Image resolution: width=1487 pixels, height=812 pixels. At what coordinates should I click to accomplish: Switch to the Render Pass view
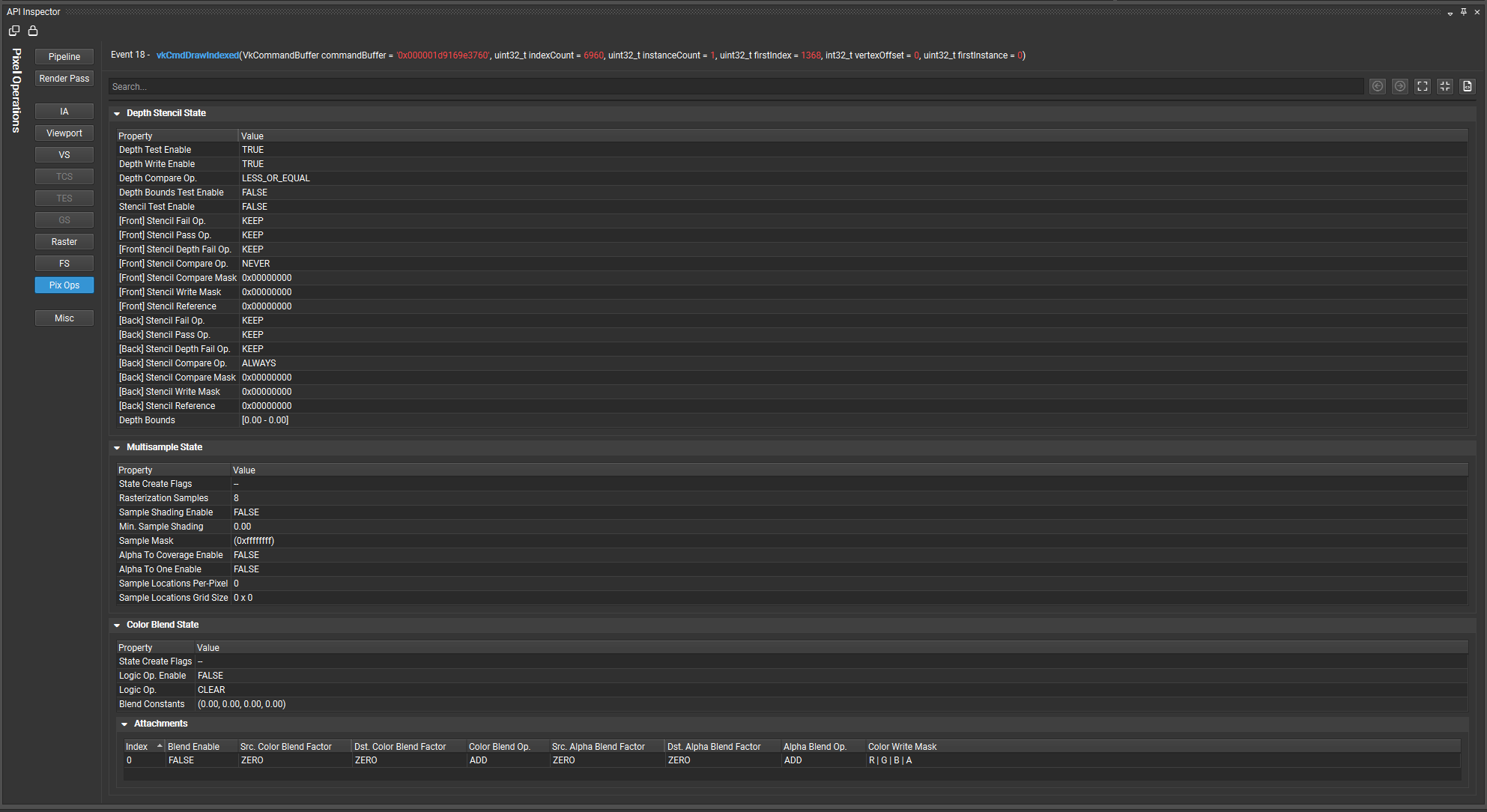(x=64, y=78)
